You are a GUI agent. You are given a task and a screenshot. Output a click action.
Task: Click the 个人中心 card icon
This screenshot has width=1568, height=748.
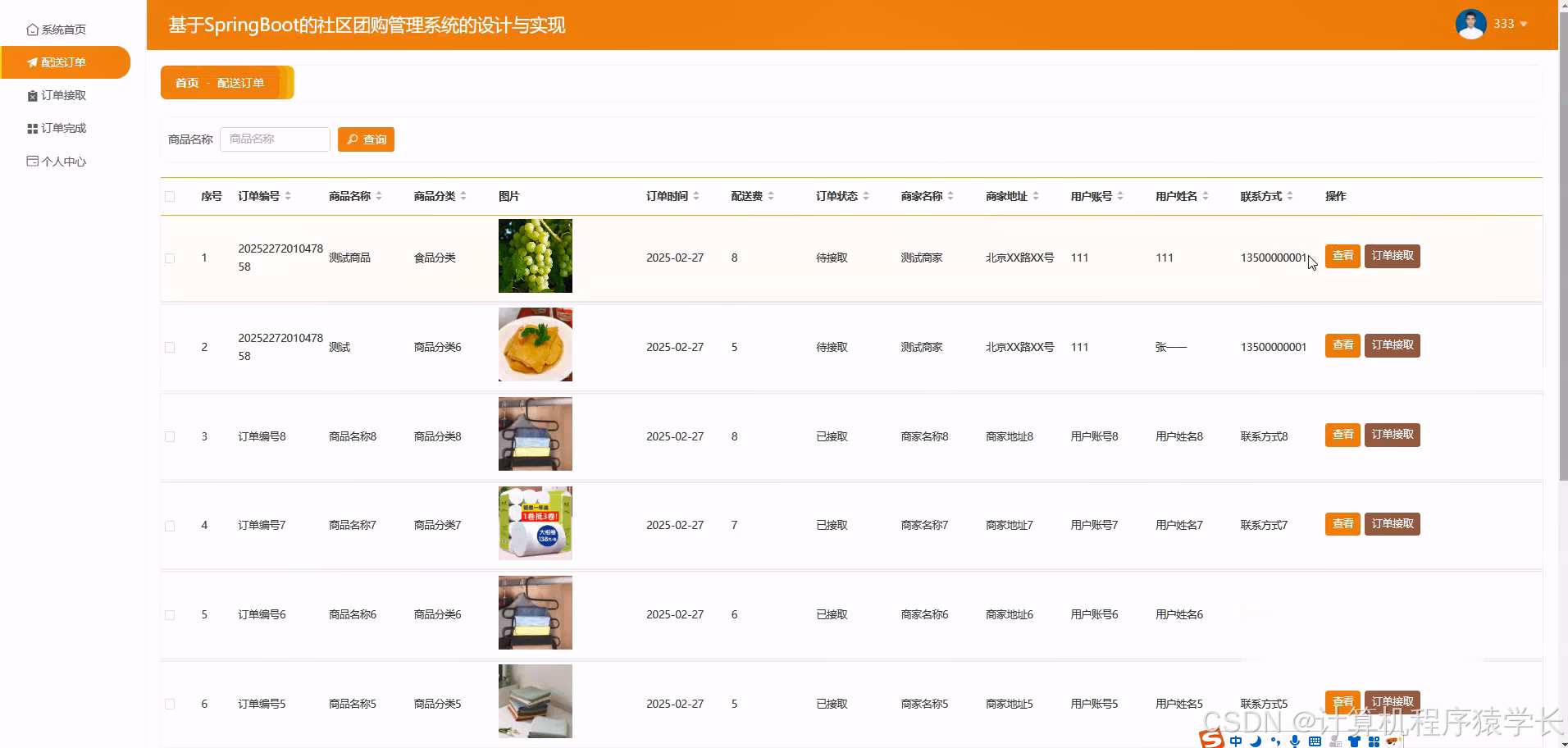[32, 162]
